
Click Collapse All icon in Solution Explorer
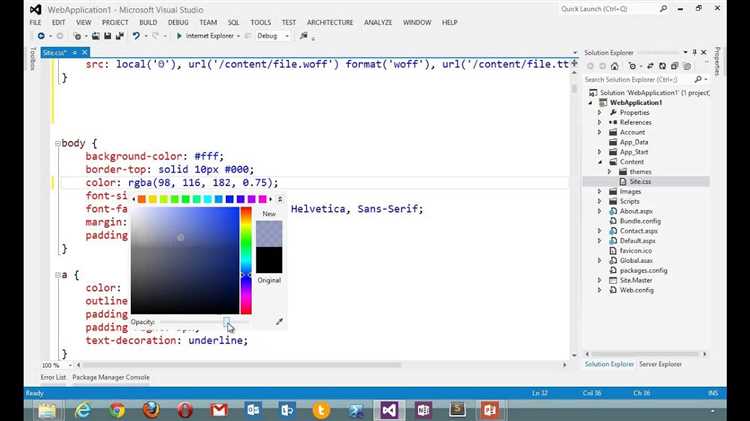tap(674, 66)
